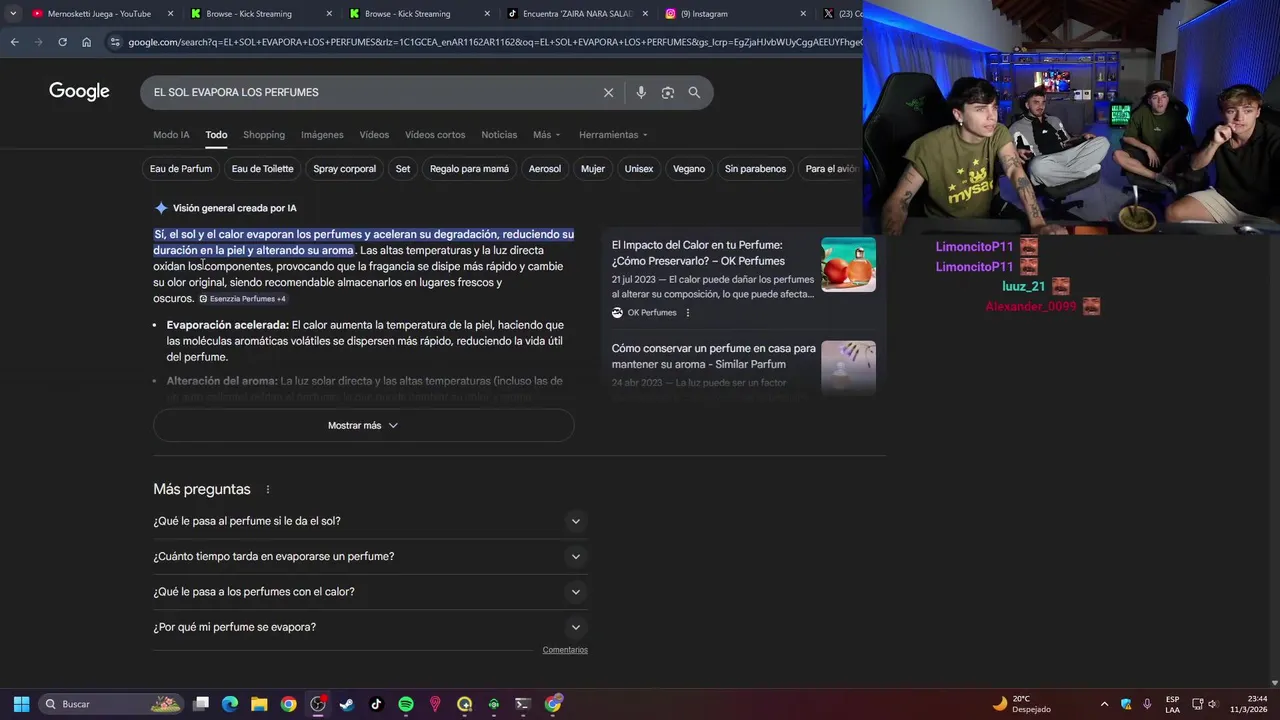Open the browser home button
Viewport: 1280px width, 720px height.
86,42
